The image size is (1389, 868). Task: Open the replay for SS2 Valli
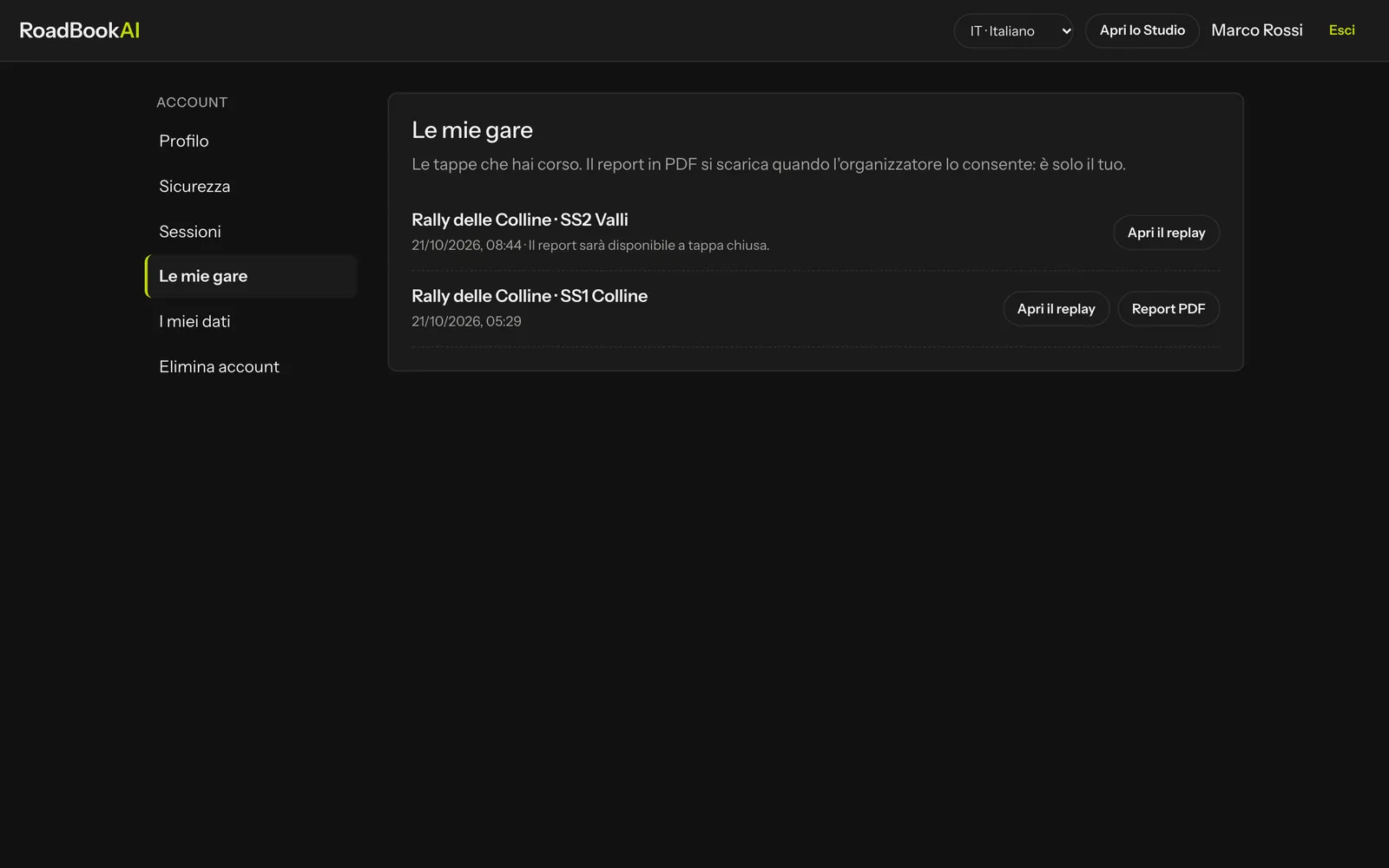(1166, 233)
